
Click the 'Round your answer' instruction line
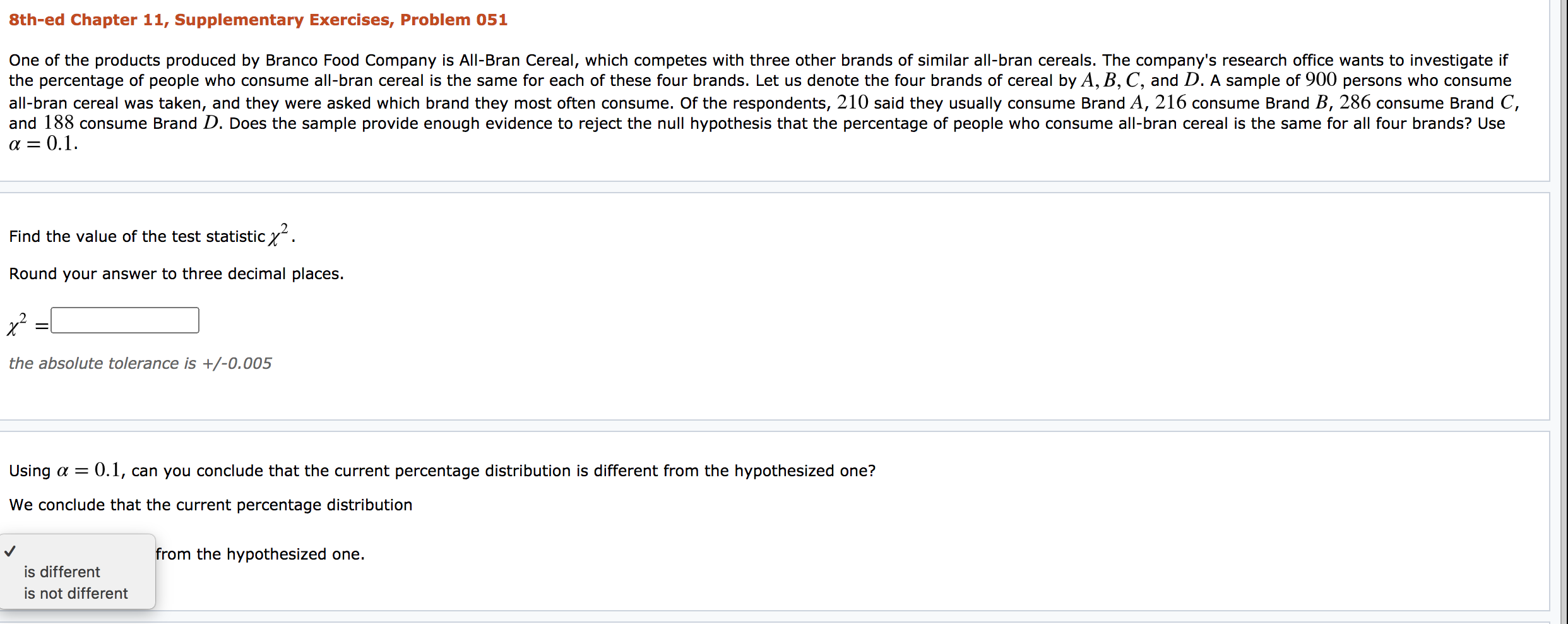176,273
